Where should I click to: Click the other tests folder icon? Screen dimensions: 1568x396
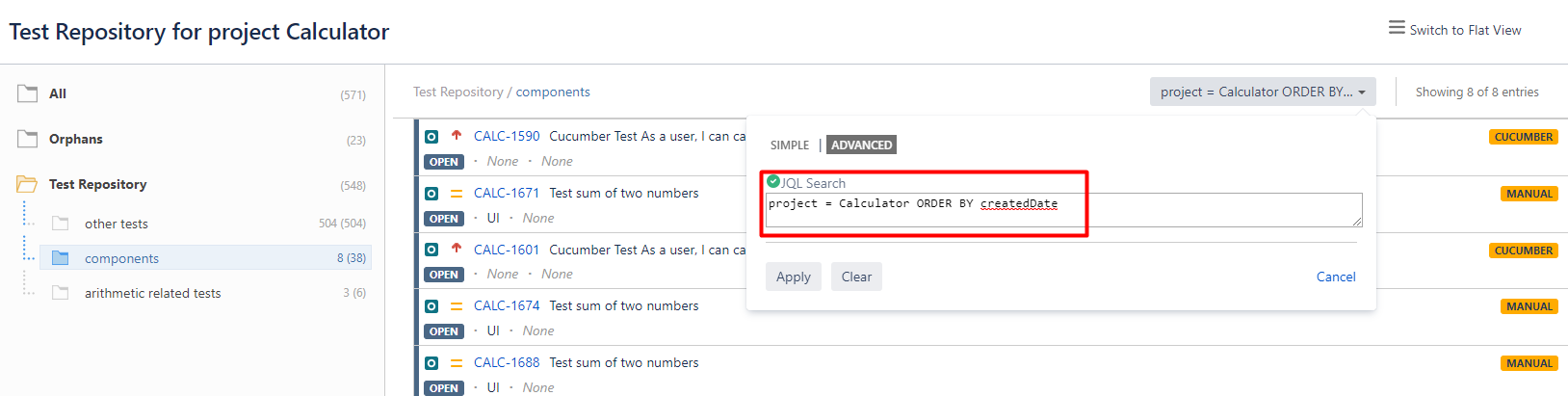61,224
